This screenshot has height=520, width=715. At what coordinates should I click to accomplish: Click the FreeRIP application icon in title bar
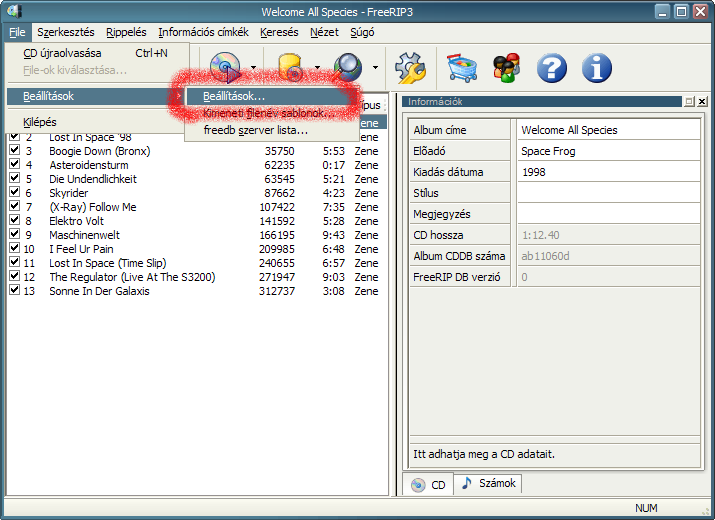pyautogui.click(x=14, y=11)
